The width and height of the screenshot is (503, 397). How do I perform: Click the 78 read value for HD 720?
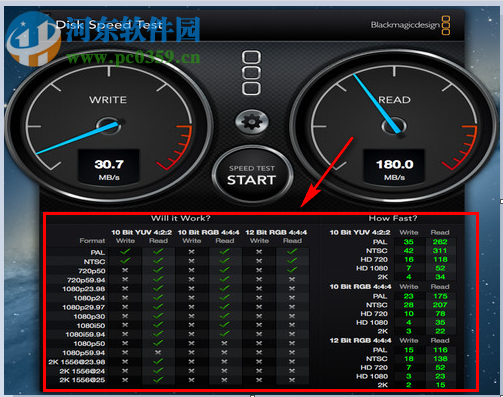(x=440, y=314)
